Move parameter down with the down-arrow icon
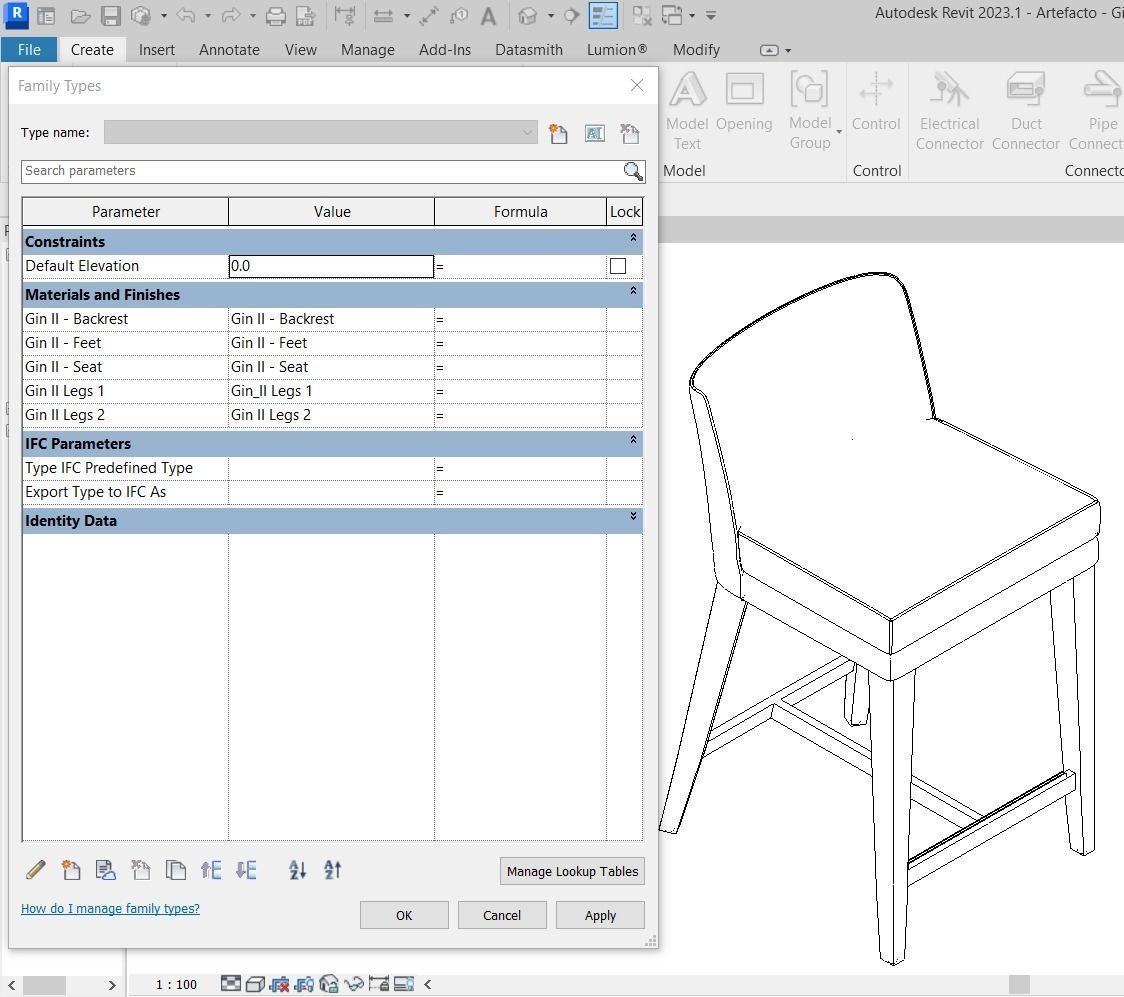Screen dimensions: 1124x997 pyautogui.click(x=246, y=870)
